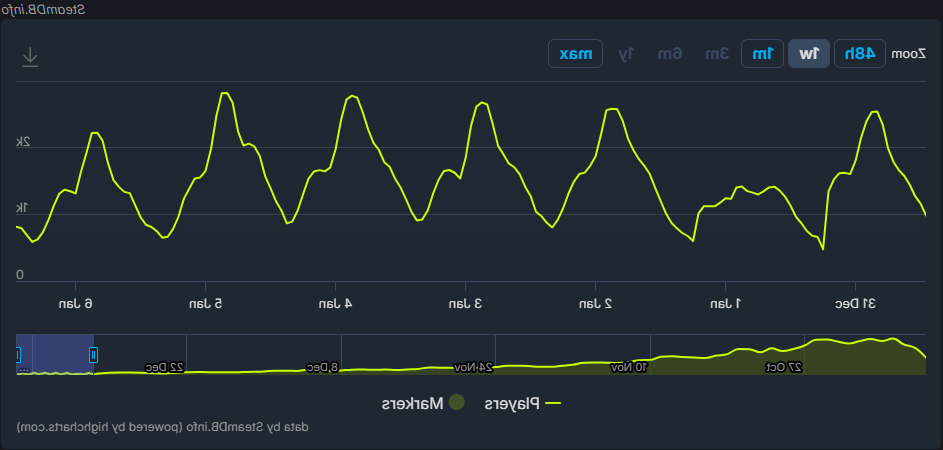Screen dimensions: 943x450
Task: Click the 10 Nov navigator label
Action: [x=629, y=367]
